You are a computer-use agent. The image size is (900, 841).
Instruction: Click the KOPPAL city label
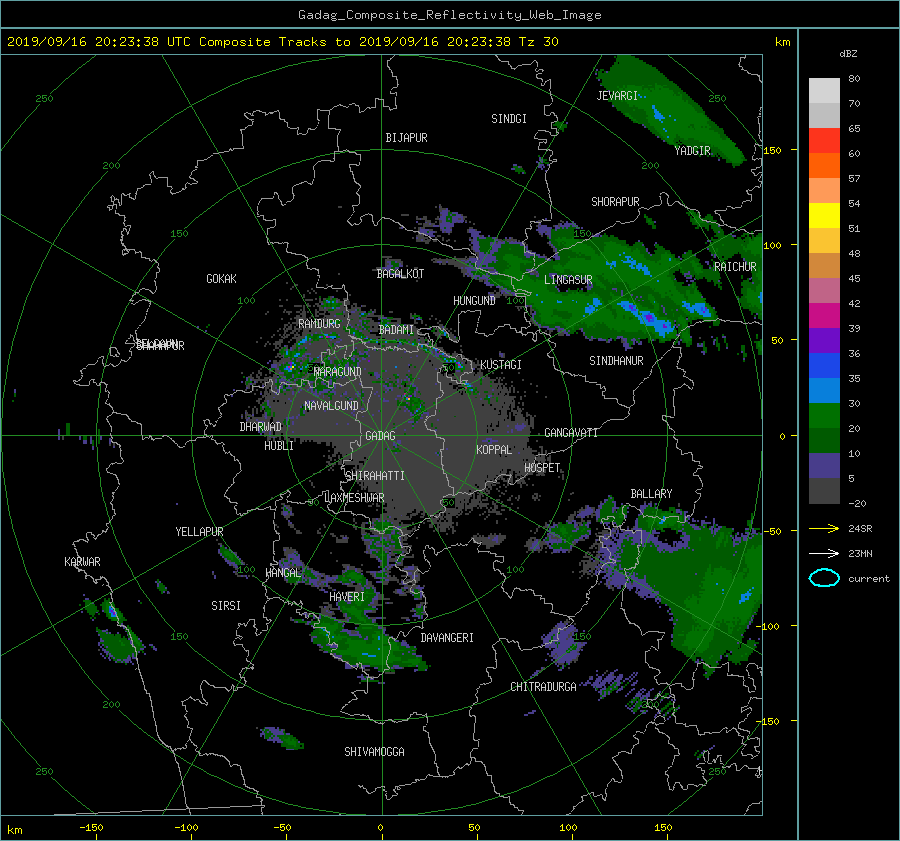pyautogui.click(x=494, y=450)
